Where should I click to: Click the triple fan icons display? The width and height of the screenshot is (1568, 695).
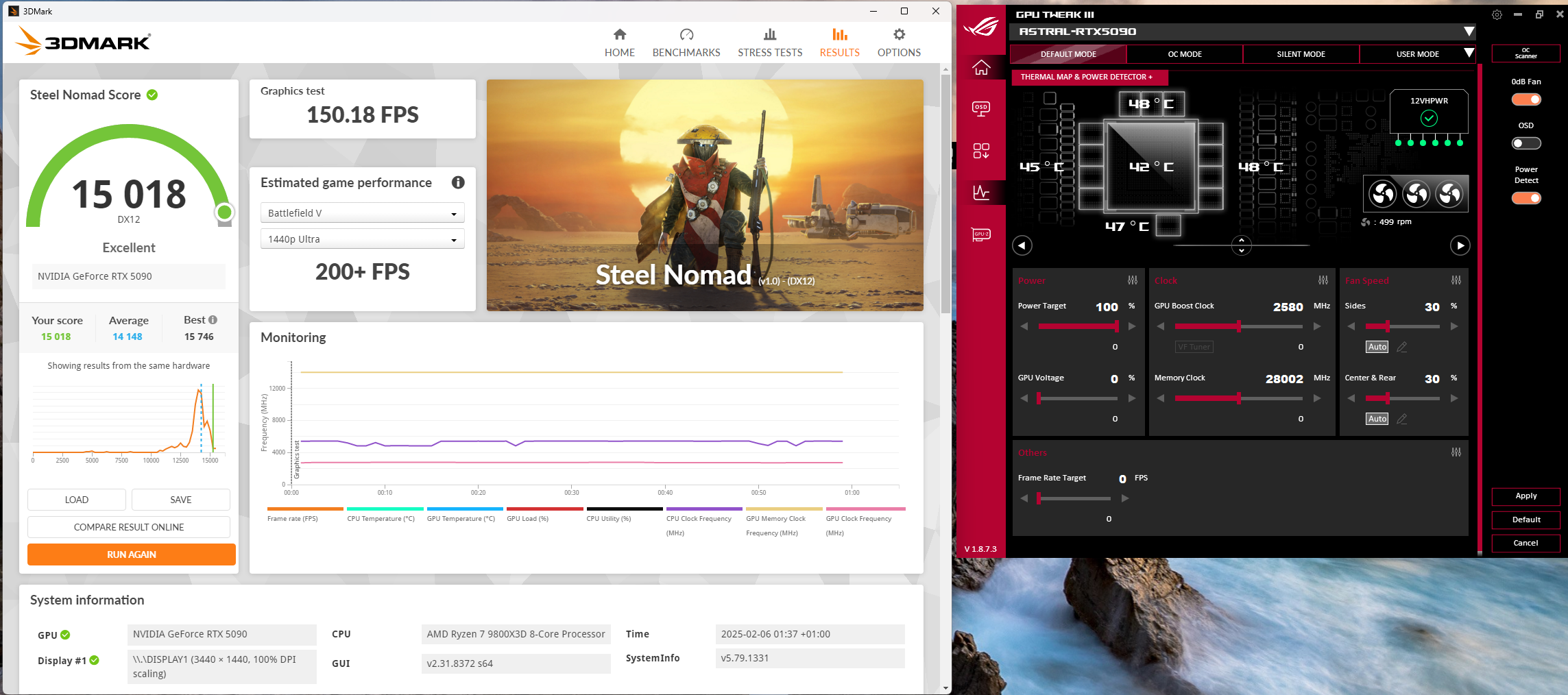[x=1416, y=194]
